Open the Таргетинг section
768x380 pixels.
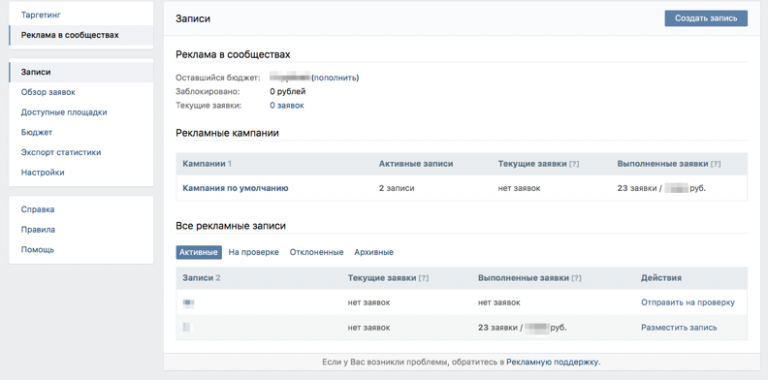tap(41, 15)
